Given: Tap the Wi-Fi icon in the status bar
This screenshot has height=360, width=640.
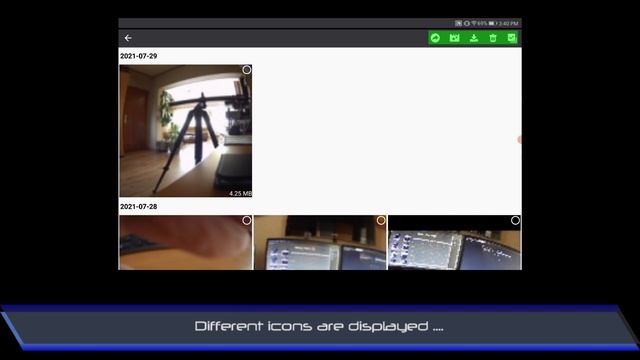Looking at the screenshot, I should click(x=474, y=23).
